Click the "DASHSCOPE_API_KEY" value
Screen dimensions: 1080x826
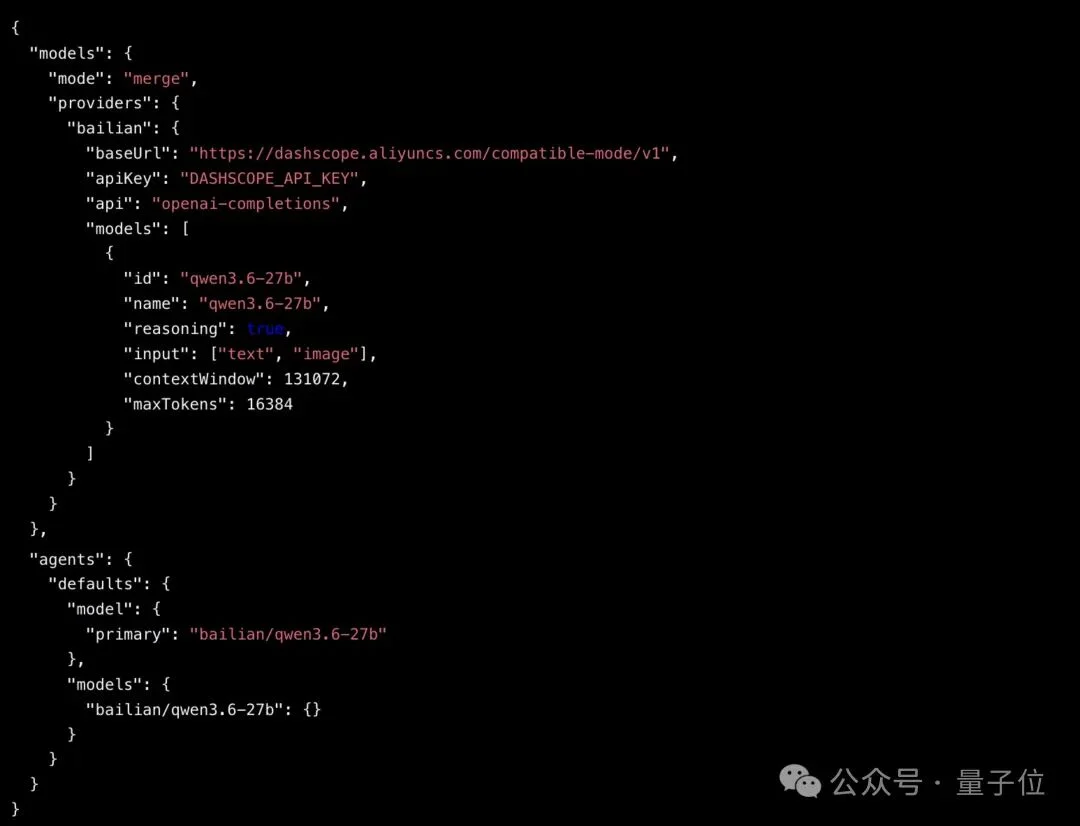[269, 178]
